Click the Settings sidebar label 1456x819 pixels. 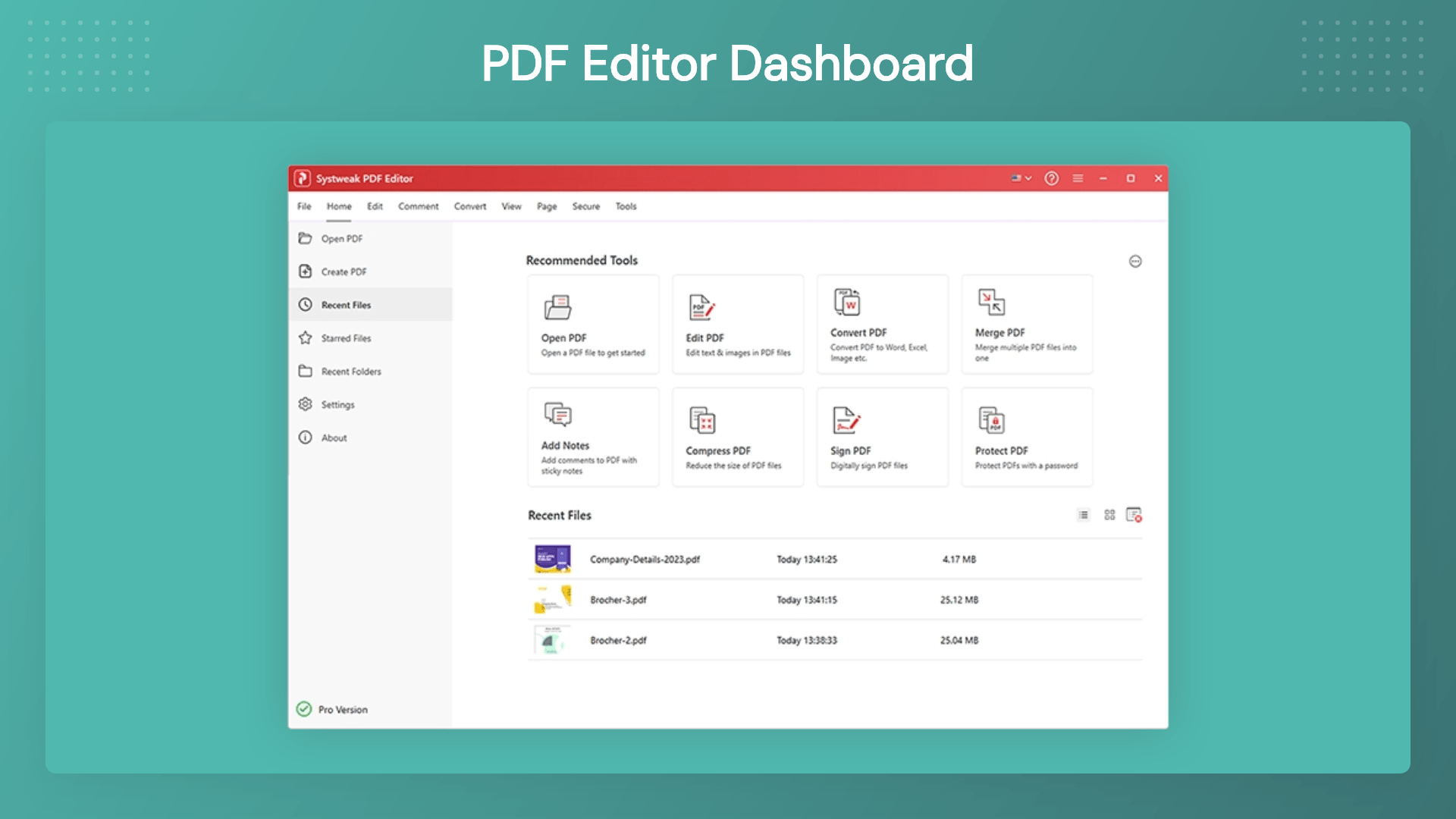point(337,405)
